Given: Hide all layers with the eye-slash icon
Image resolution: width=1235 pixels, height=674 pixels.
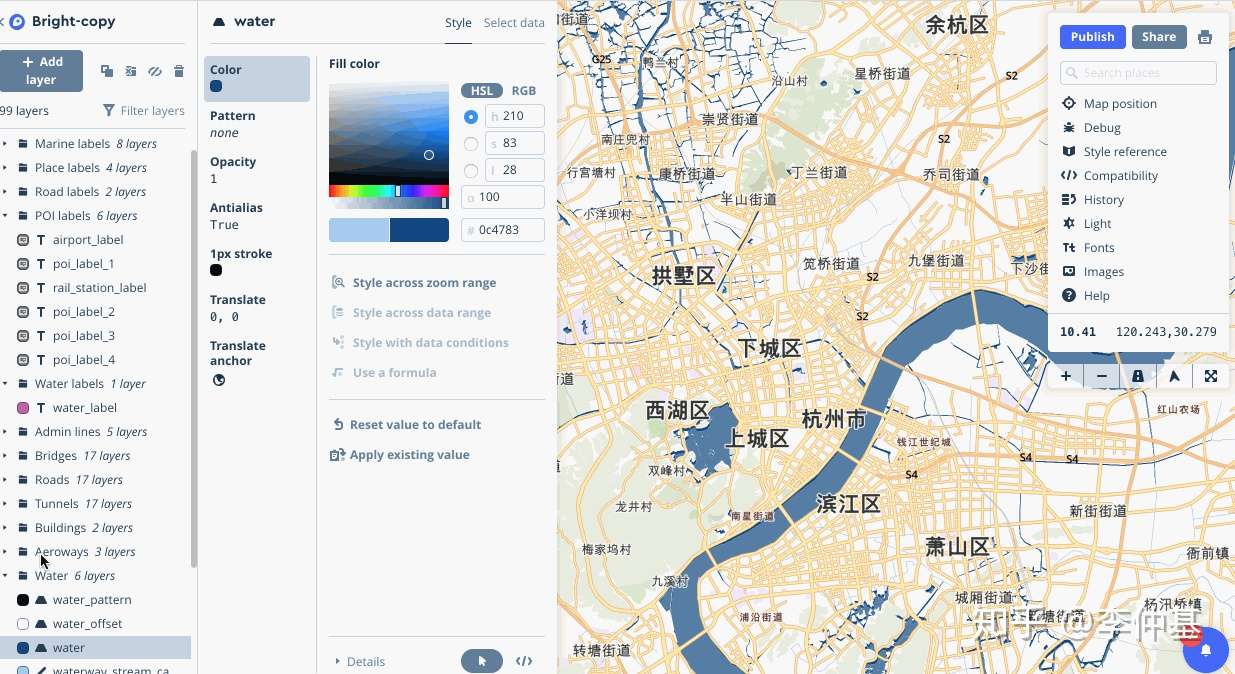Looking at the screenshot, I should 155,71.
